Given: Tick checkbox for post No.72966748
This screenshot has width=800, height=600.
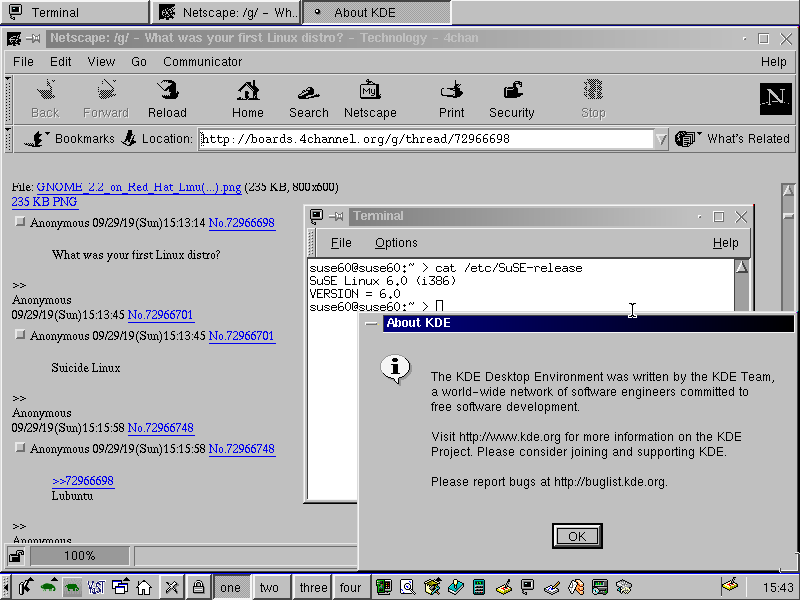Looking at the screenshot, I should click(x=20, y=447).
